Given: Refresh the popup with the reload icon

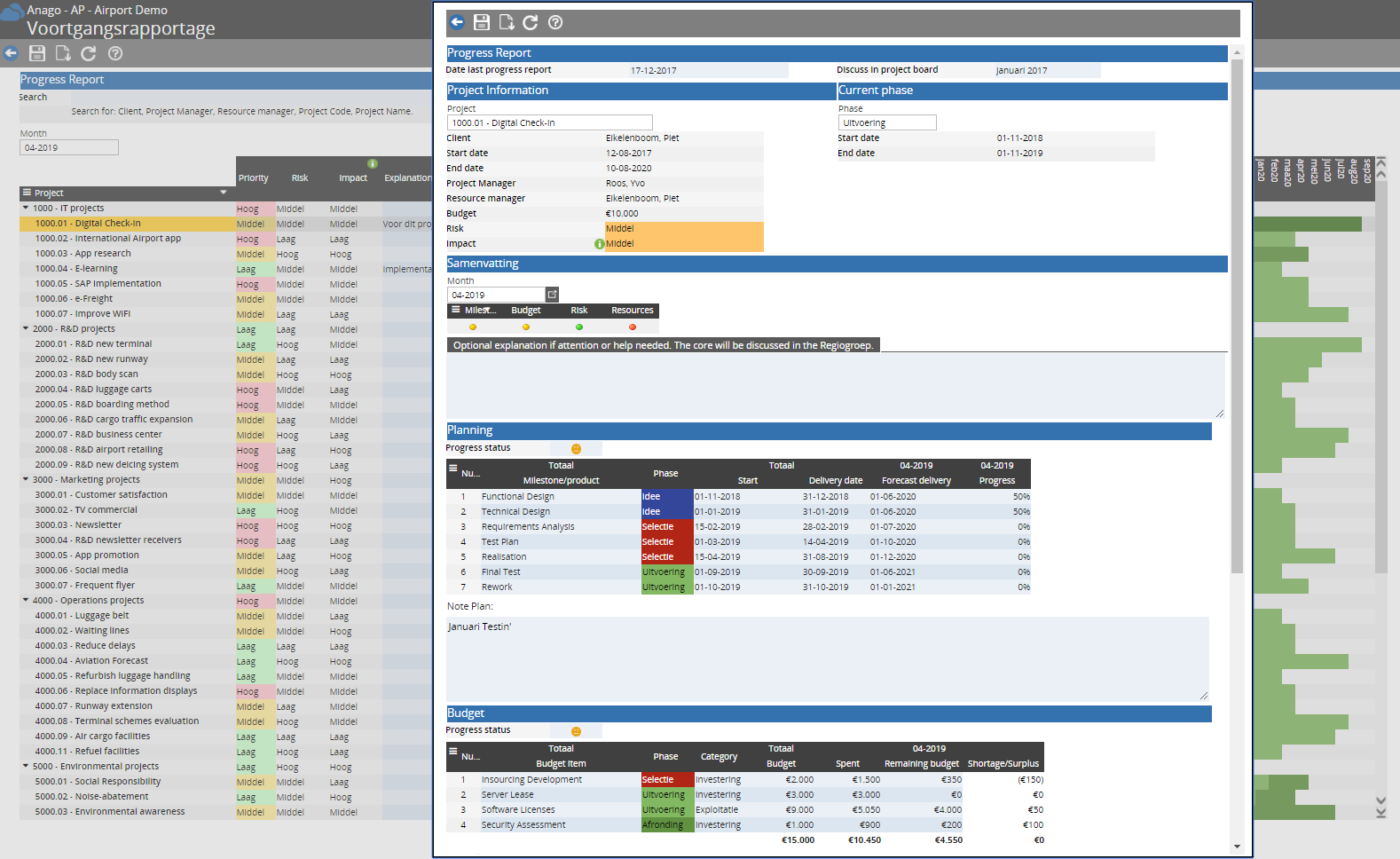Looking at the screenshot, I should click(531, 22).
